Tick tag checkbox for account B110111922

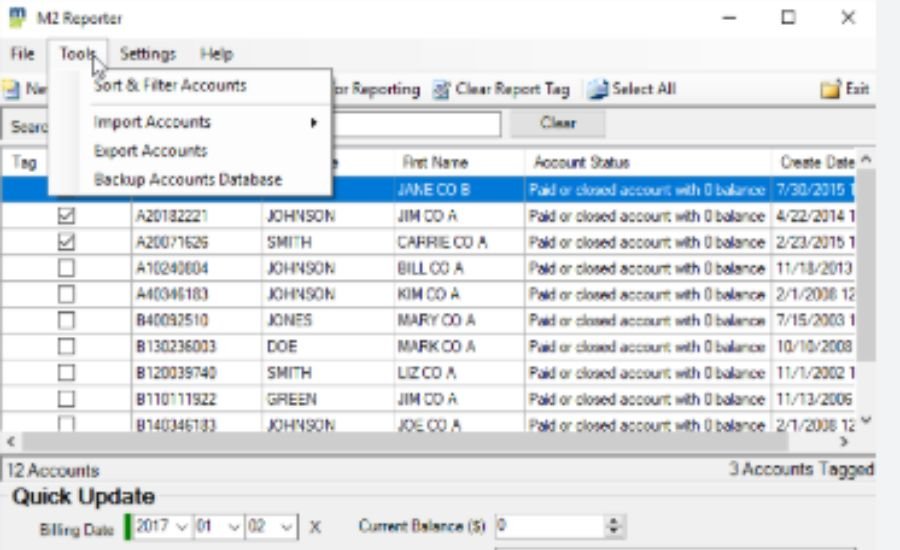pos(66,399)
